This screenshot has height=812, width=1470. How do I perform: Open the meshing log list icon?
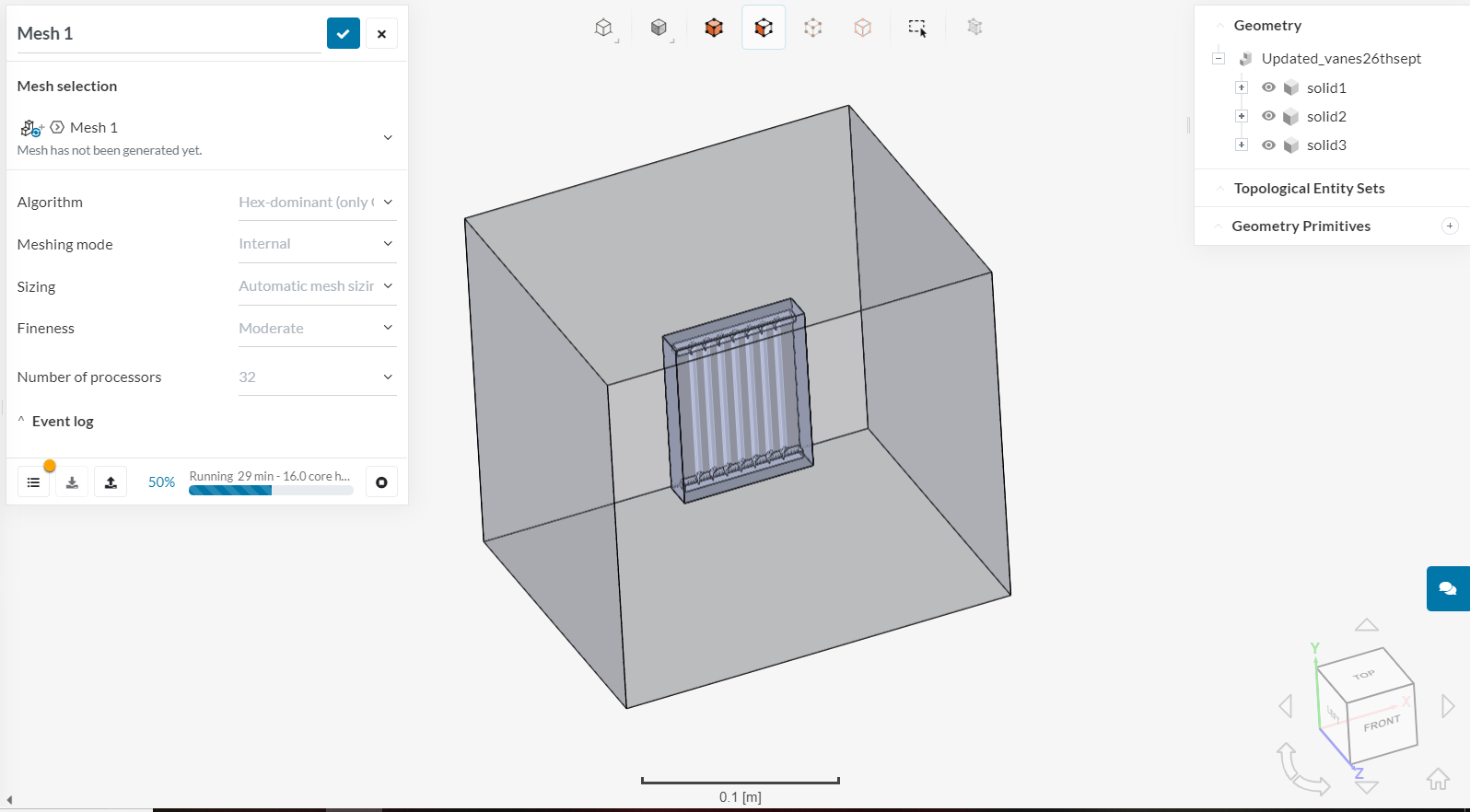point(33,482)
